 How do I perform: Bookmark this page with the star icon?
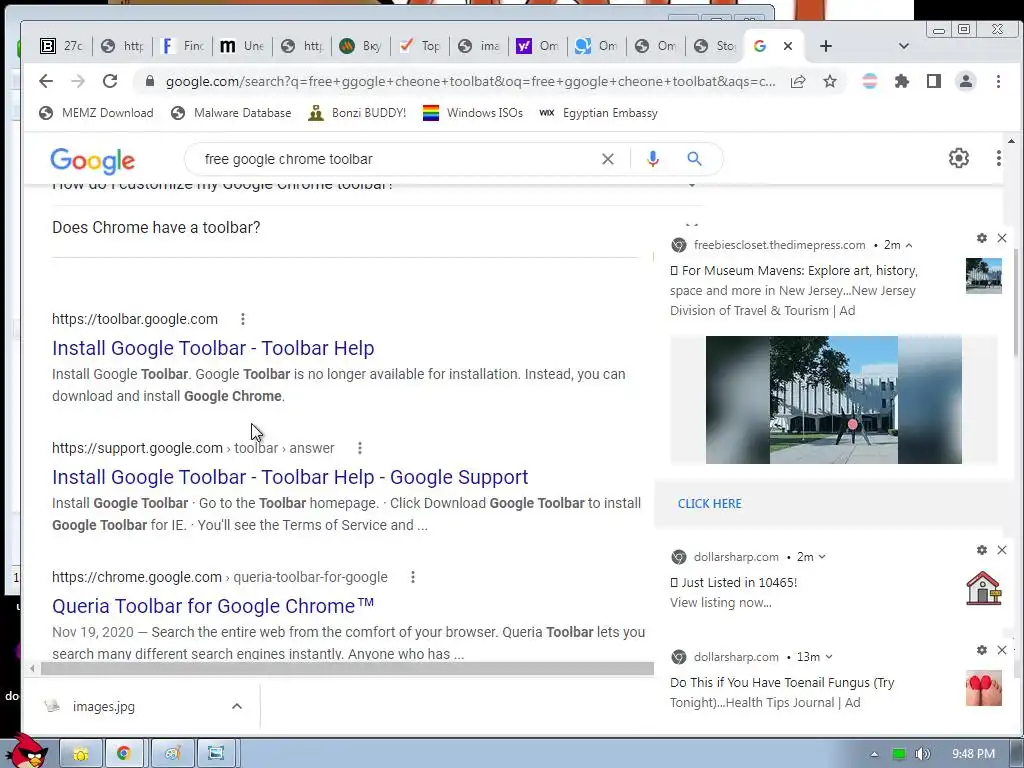(829, 81)
